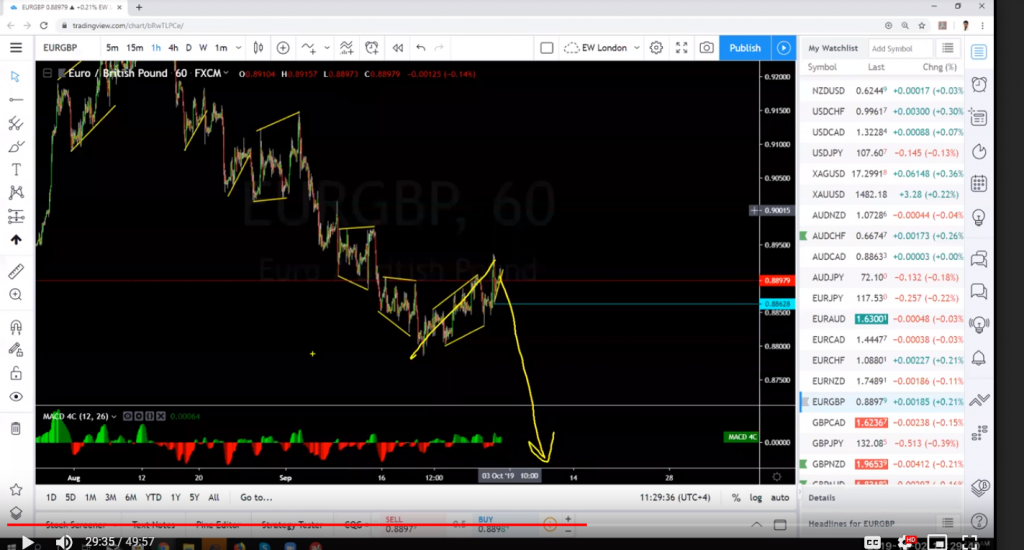Click the compare or add symbol icon

click(283, 48)
